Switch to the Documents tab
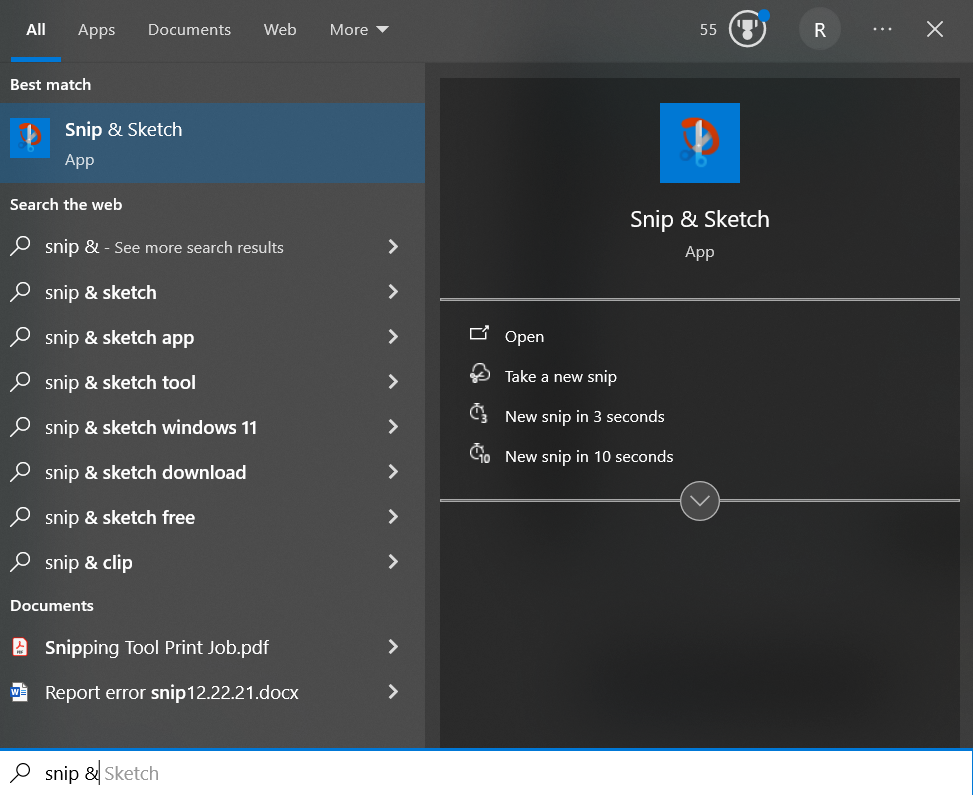This screenshot has height=795, width=973. coord(189,30)
